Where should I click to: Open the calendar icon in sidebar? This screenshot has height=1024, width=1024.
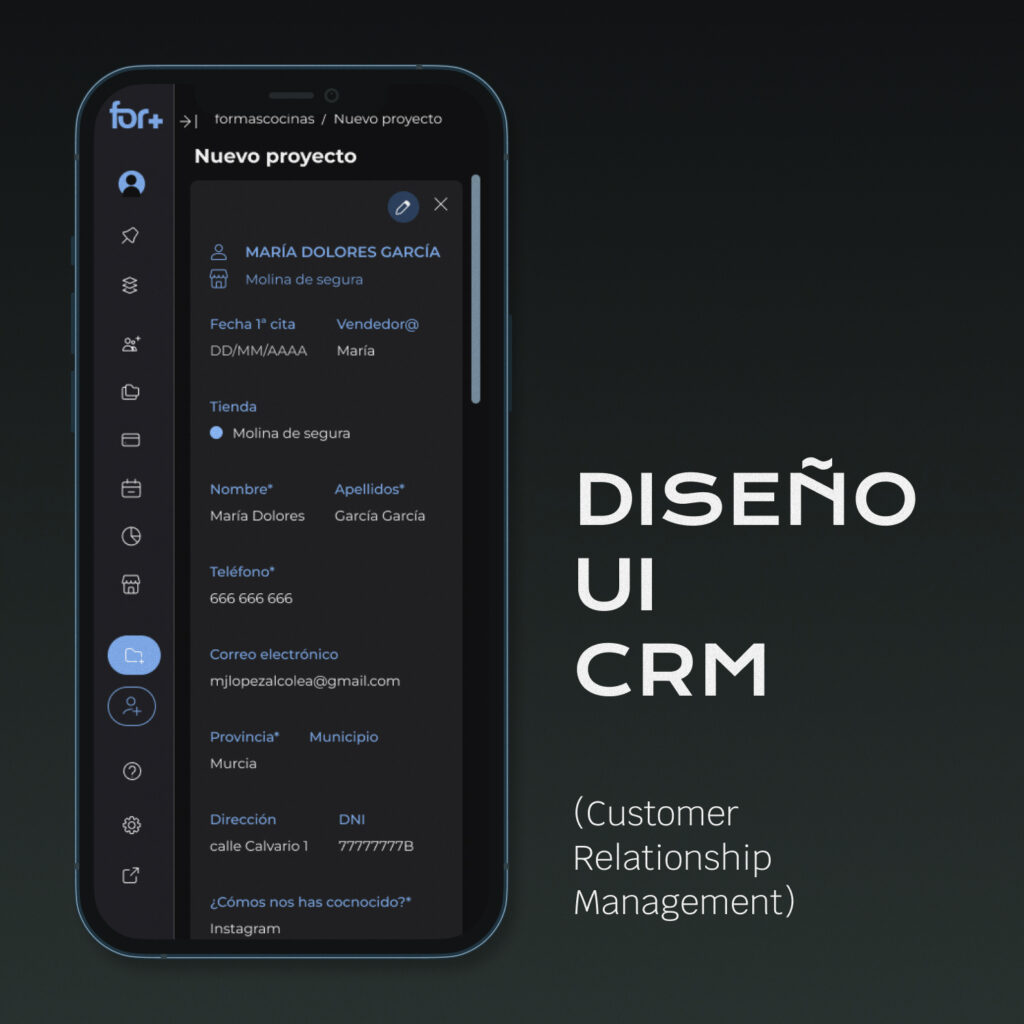131,489
